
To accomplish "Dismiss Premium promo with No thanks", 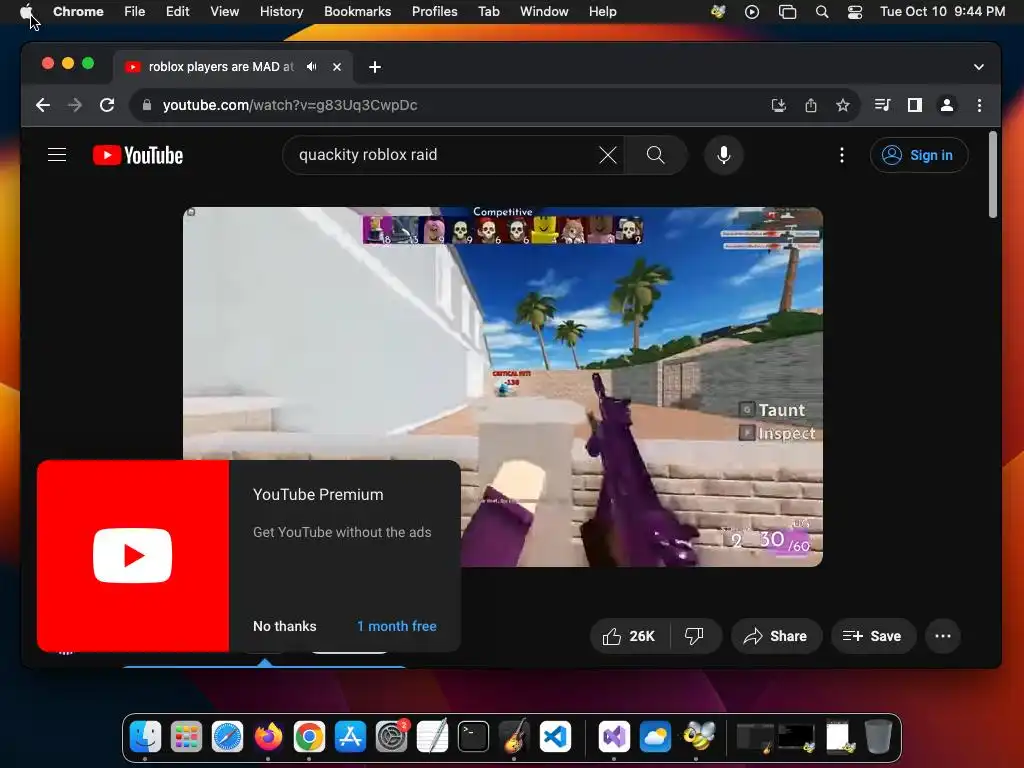I will 285,626.
